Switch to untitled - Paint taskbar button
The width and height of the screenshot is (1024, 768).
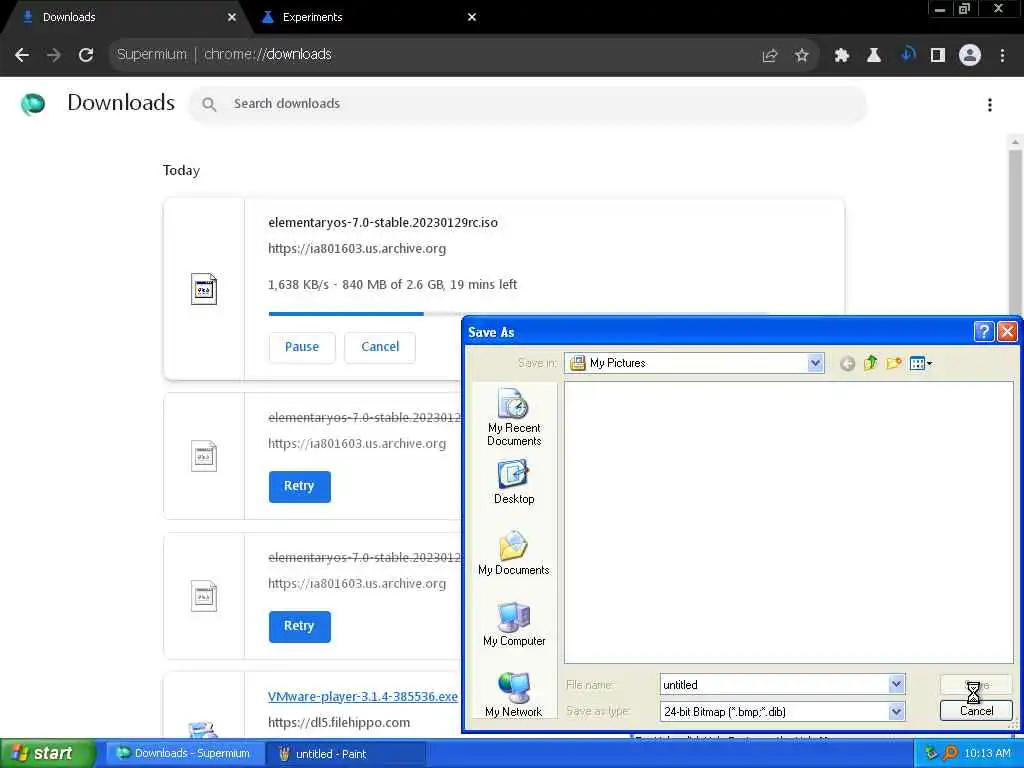click(x=346, y=754)
